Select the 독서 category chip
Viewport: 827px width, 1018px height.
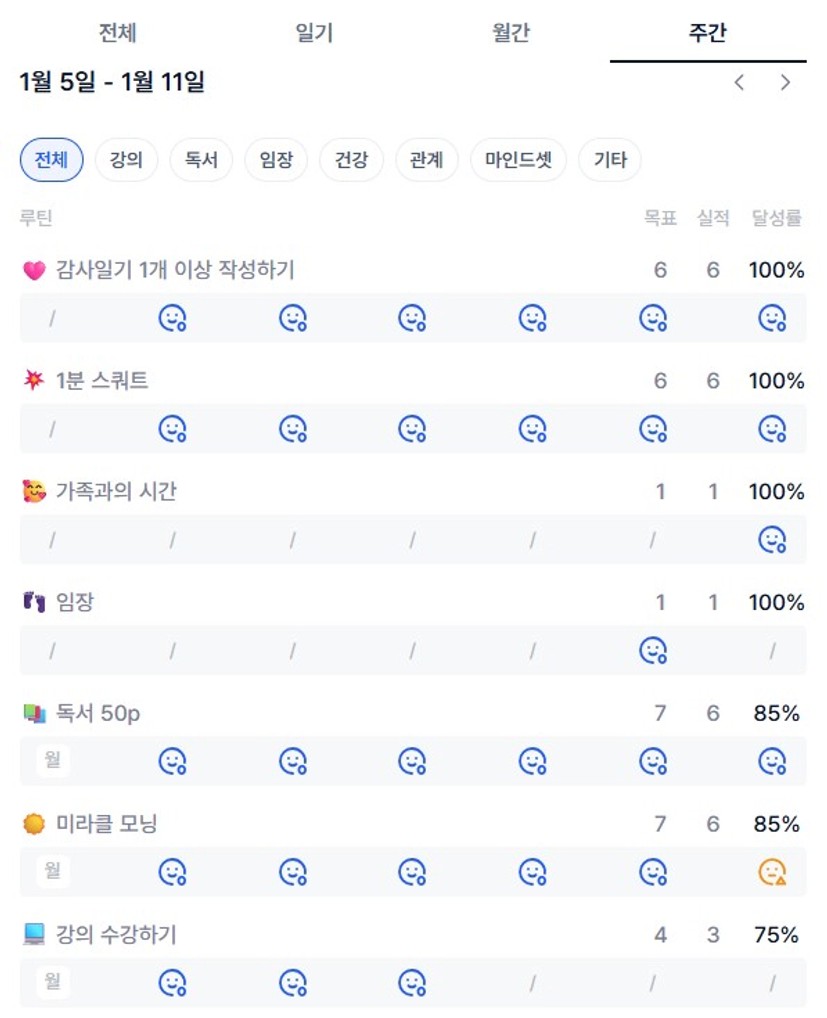point(201,160)
